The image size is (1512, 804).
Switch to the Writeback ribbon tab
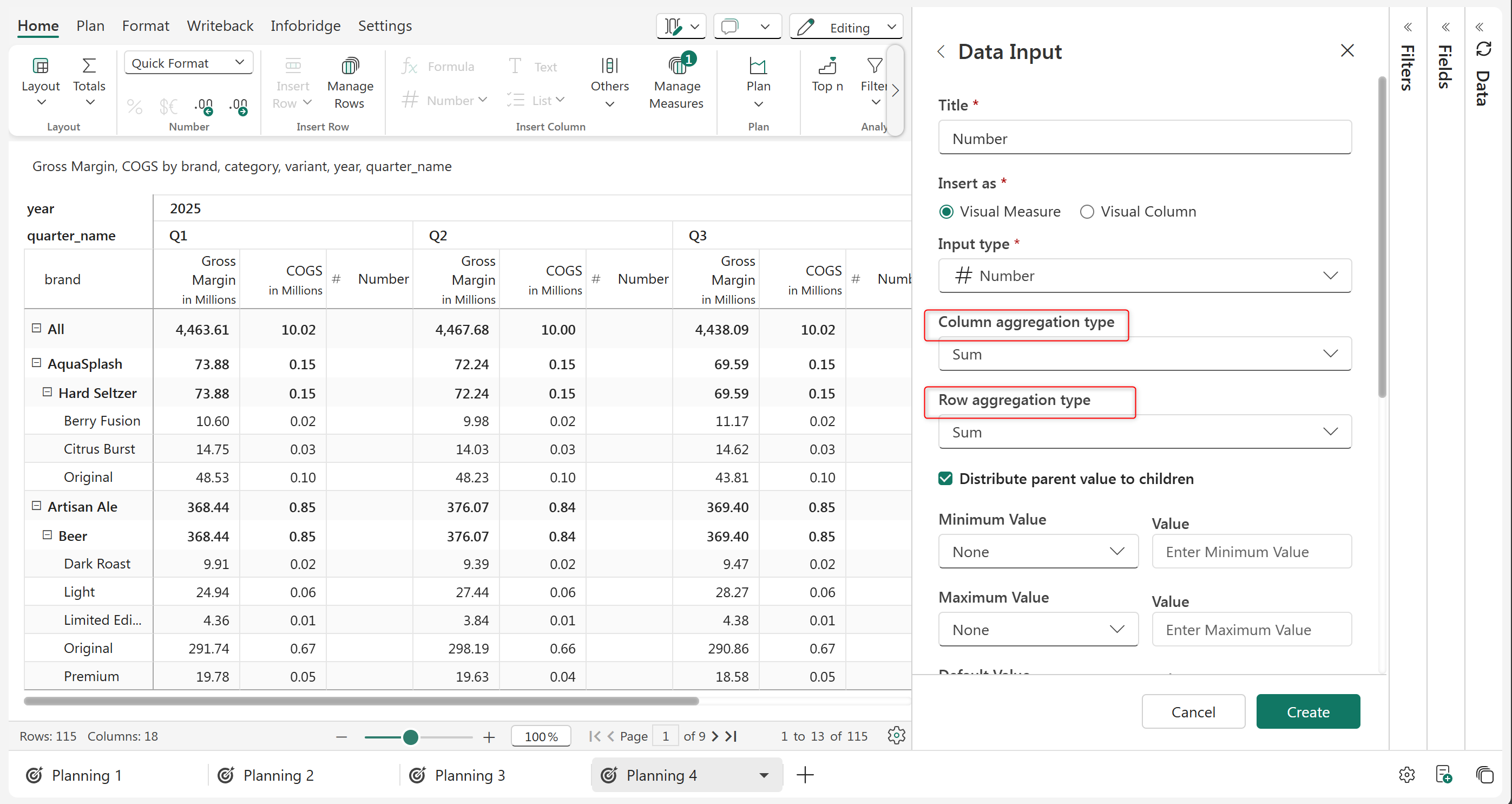220,26
